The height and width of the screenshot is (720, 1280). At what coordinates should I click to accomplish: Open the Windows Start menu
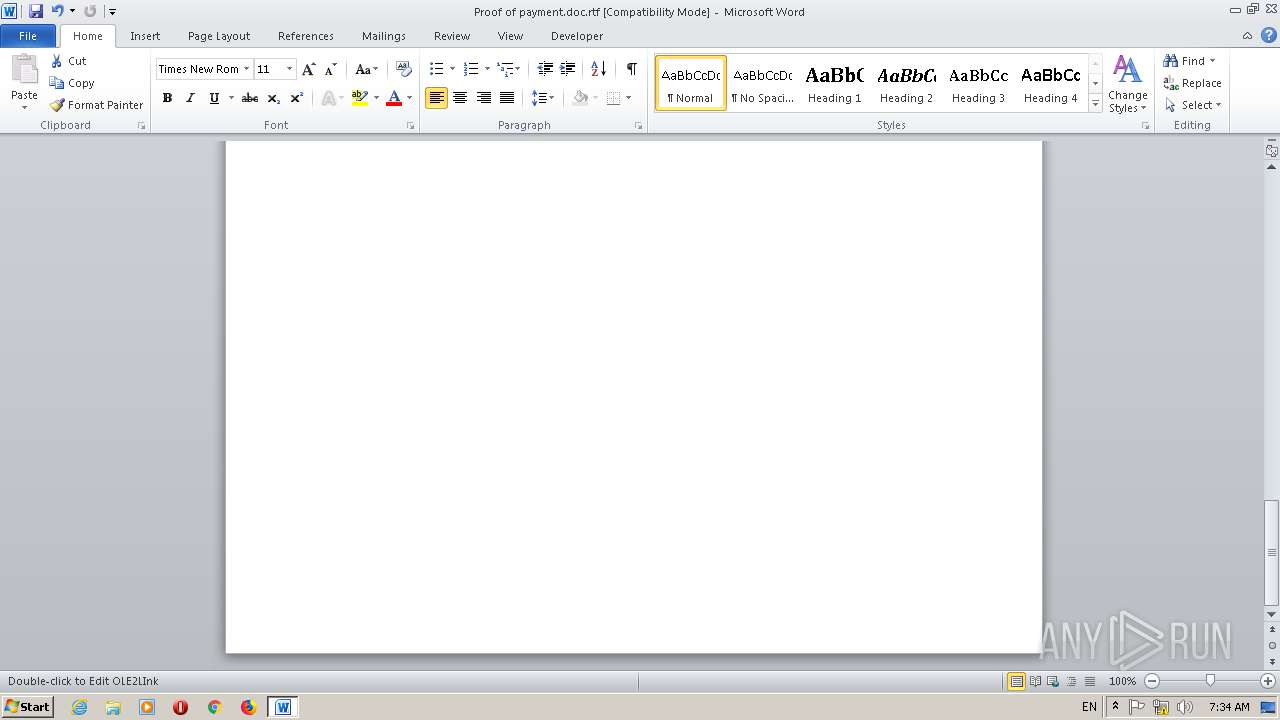coord(27,707)
